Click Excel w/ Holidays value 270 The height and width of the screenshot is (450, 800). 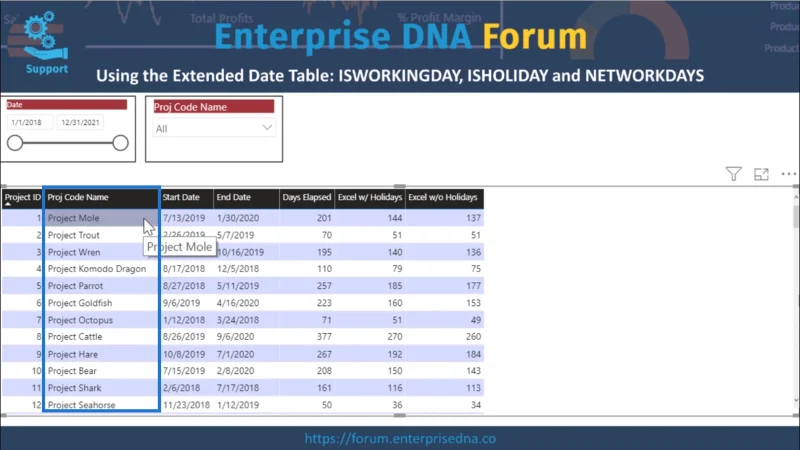[x=395, y=337]
